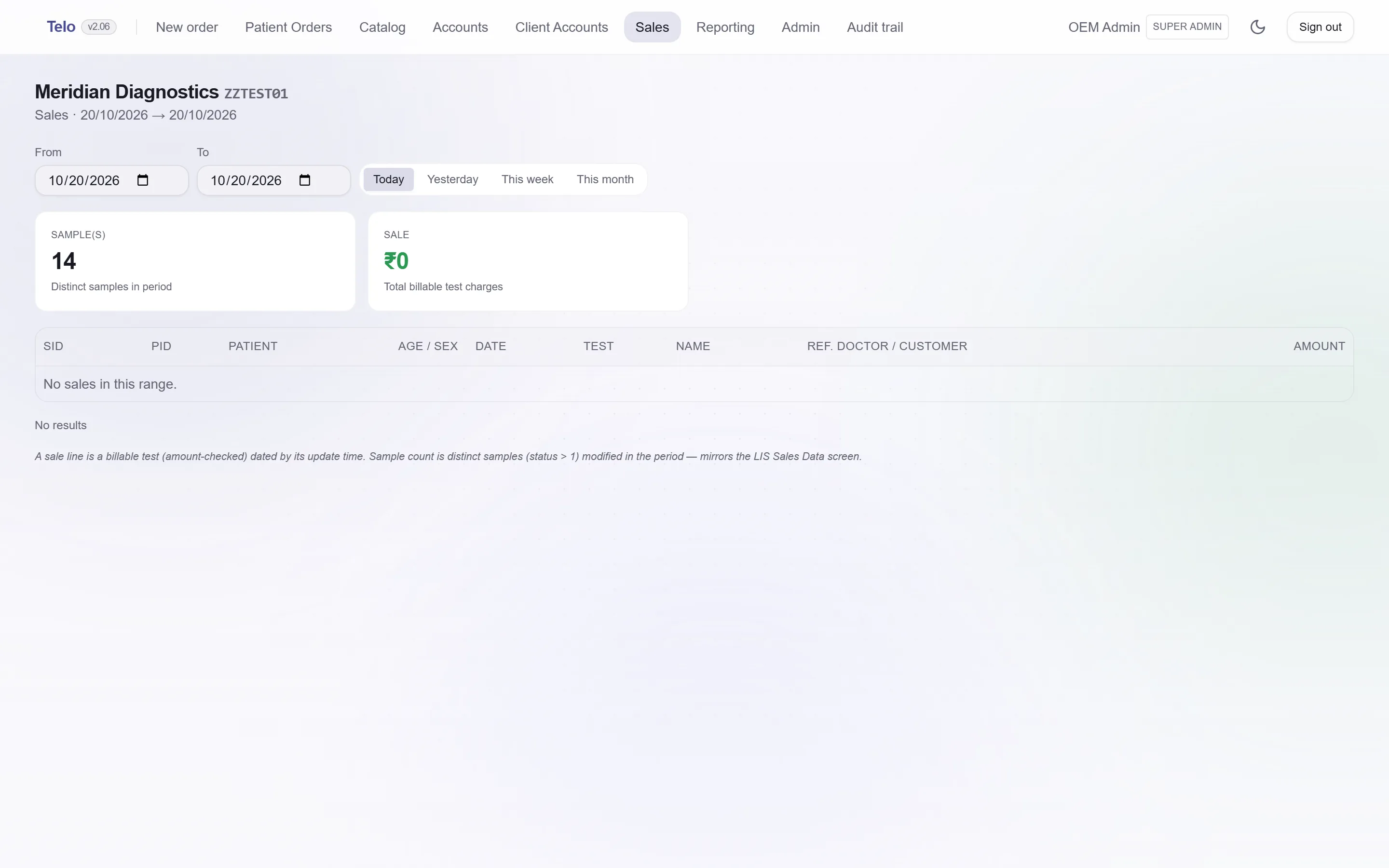Image resolution: width=1389 pixels, height=868 pixels.
Task: Click the SUPER ADMIN role badge
Action: (x=1186, y=27)
